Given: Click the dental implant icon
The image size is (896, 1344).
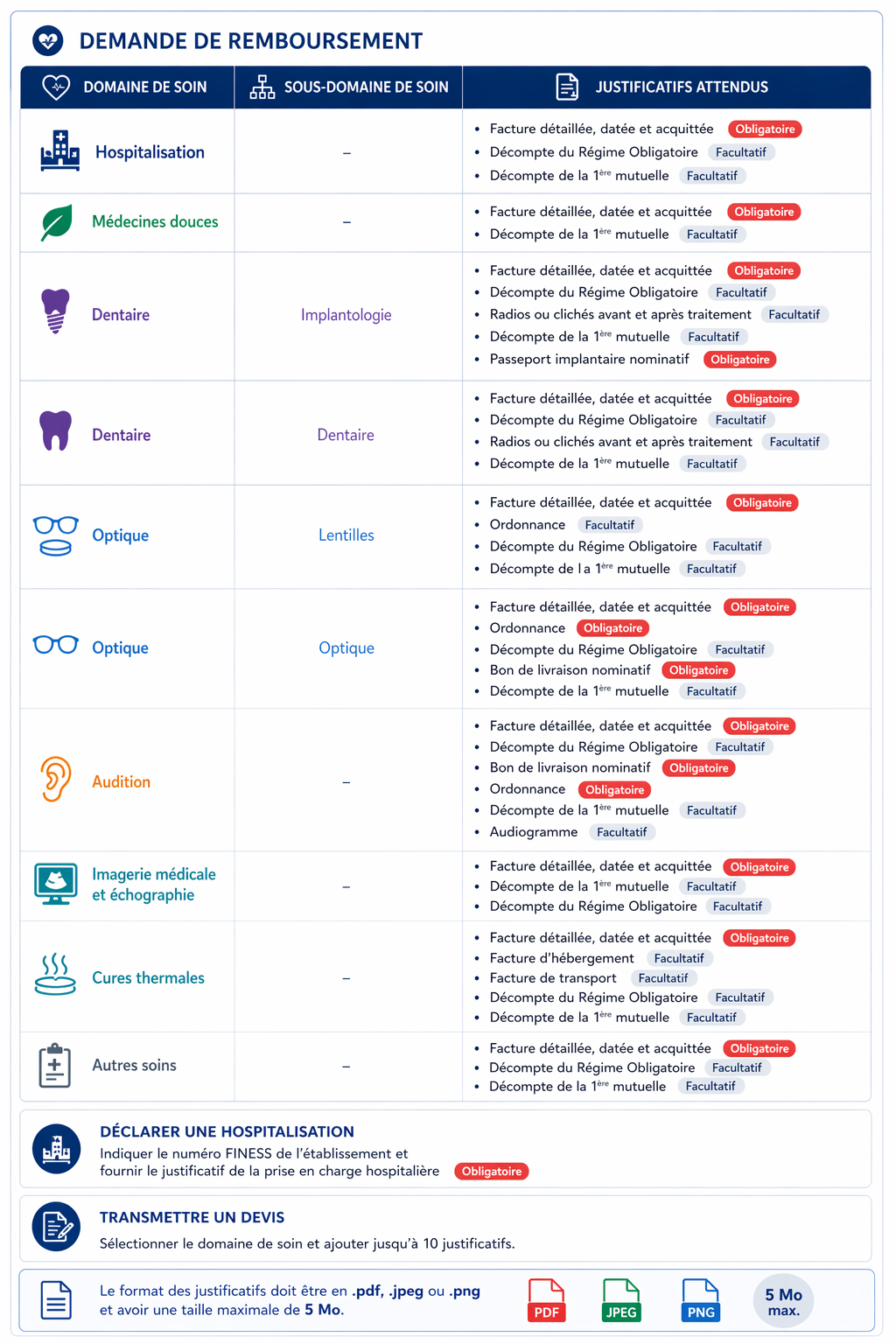Looking at the screenshot, I should [x=55, y=311].
